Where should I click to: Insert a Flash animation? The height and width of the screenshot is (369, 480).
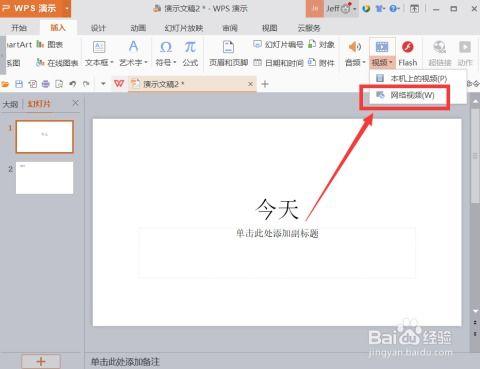[x=408, y=53]
